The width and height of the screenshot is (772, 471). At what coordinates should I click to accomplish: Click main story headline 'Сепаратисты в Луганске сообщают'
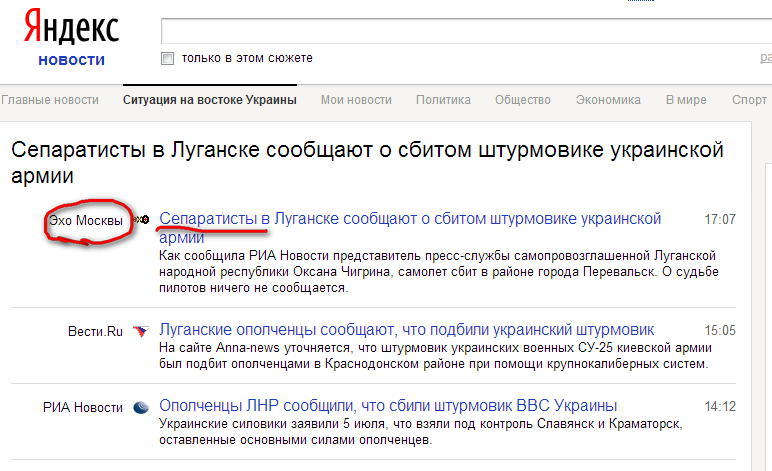coord(367,162)
